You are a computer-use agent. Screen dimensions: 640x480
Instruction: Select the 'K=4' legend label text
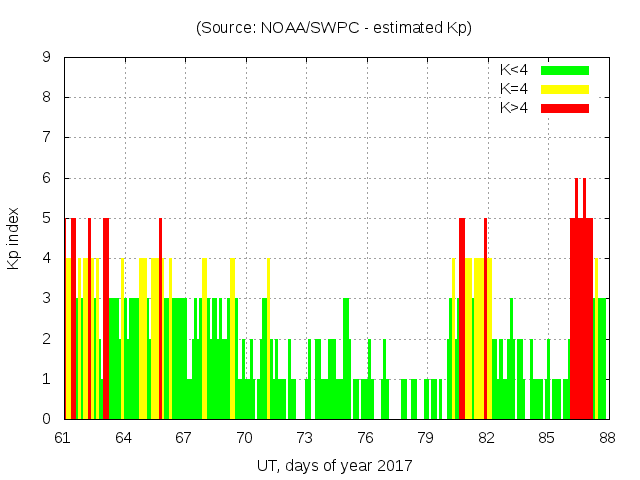514,89
